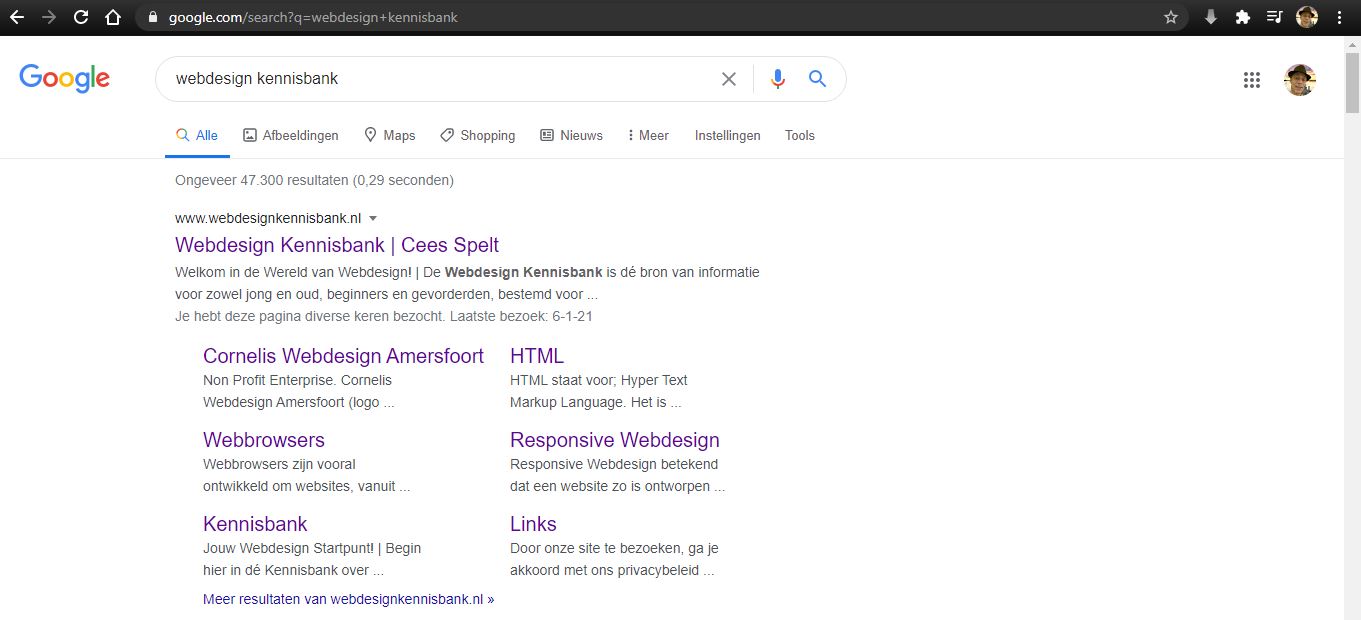The image size is (1361, 620).
Task: Expand the Meer menu
Action: pyautogui.click(x=648, y=135)
